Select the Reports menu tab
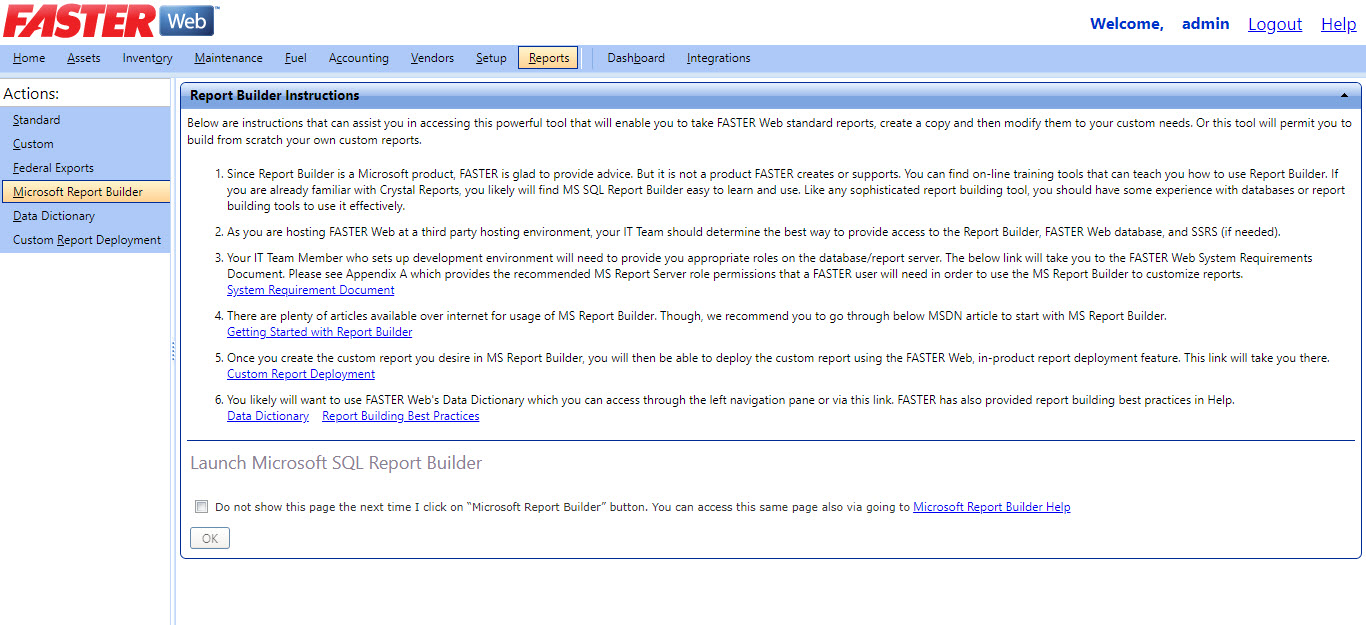Image resolution: width=1366 pixels, height=625 pixels. point(549,58)
